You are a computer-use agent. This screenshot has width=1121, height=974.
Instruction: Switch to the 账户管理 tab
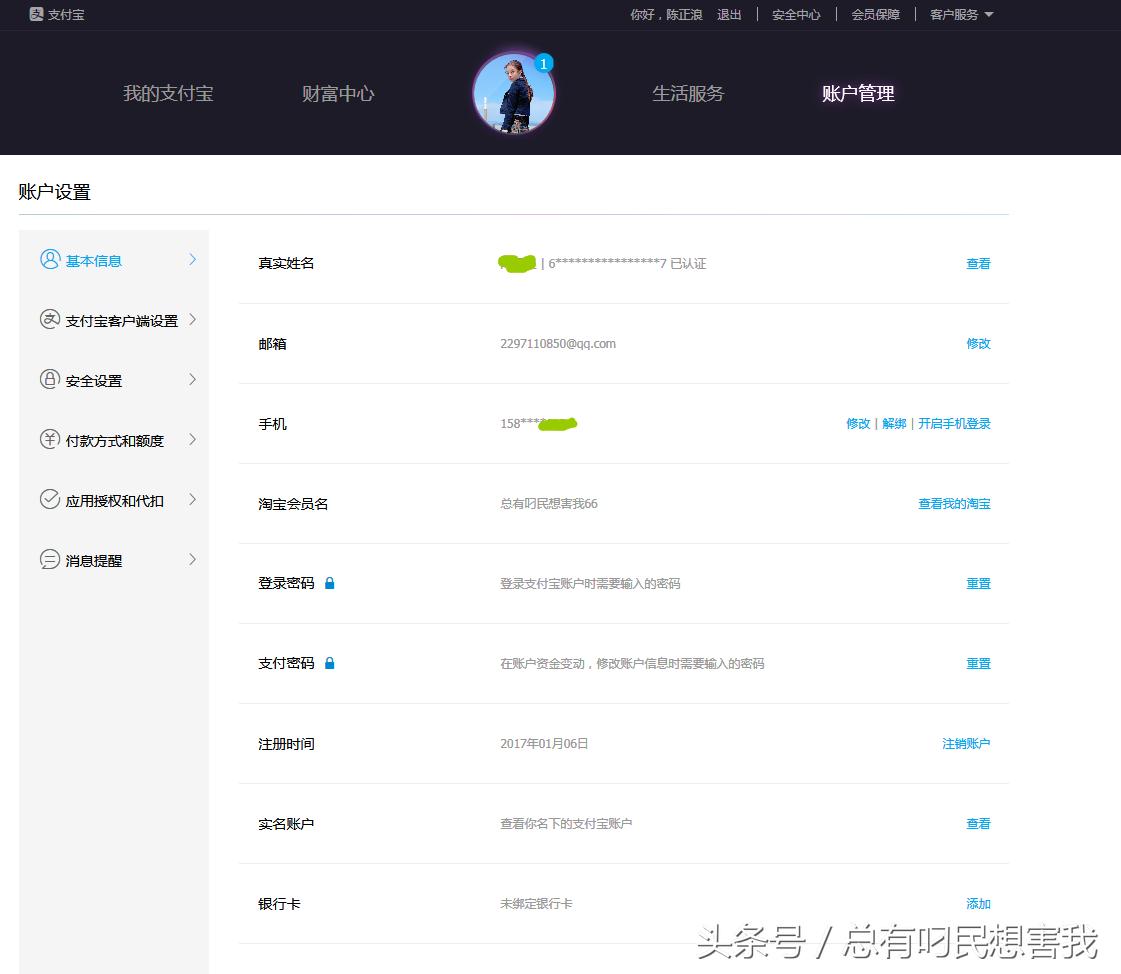[x=858, y=93]
